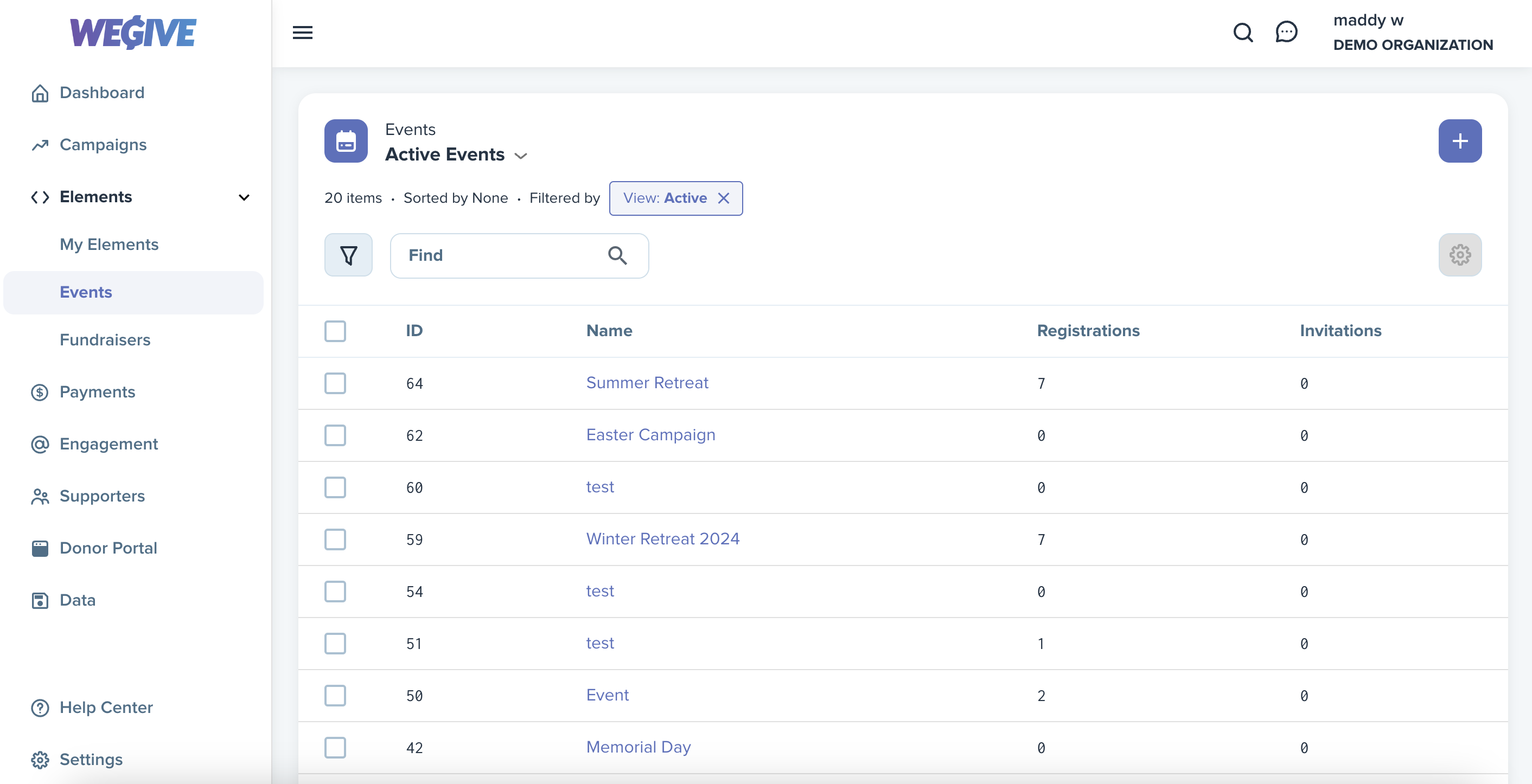
Task: Open the chat messages icon
Action: coord(1286,32)
